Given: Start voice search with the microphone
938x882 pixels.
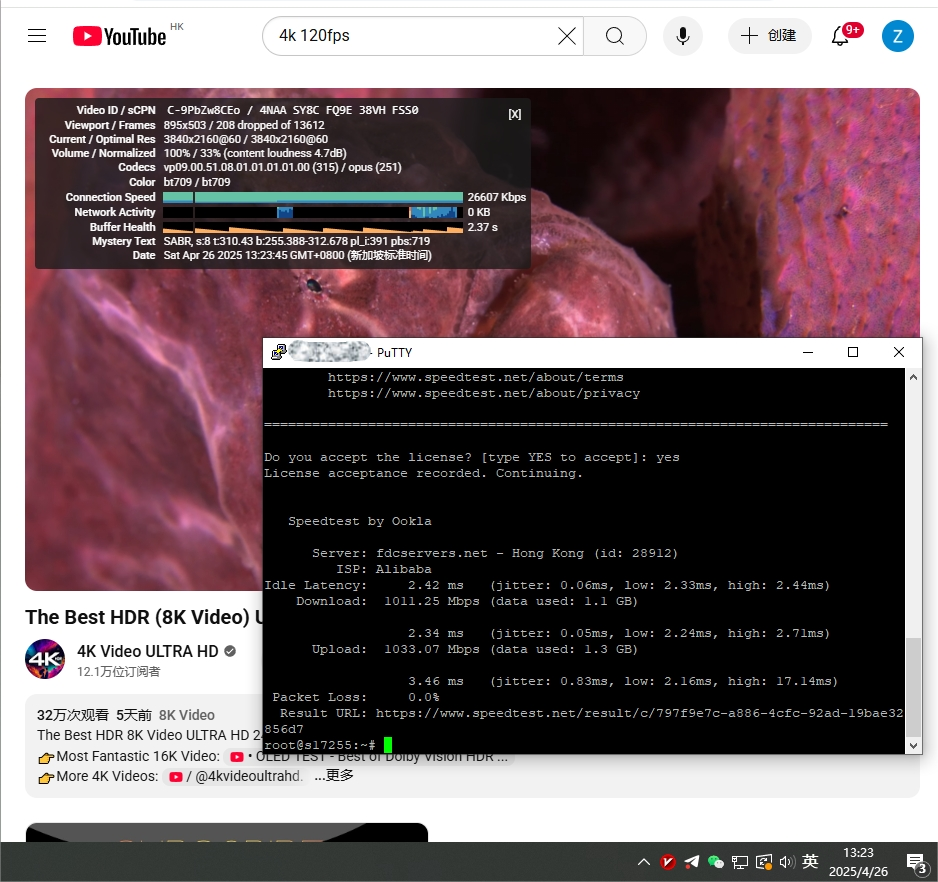Looking at the screenshot, I should click(x=683, y=36).
